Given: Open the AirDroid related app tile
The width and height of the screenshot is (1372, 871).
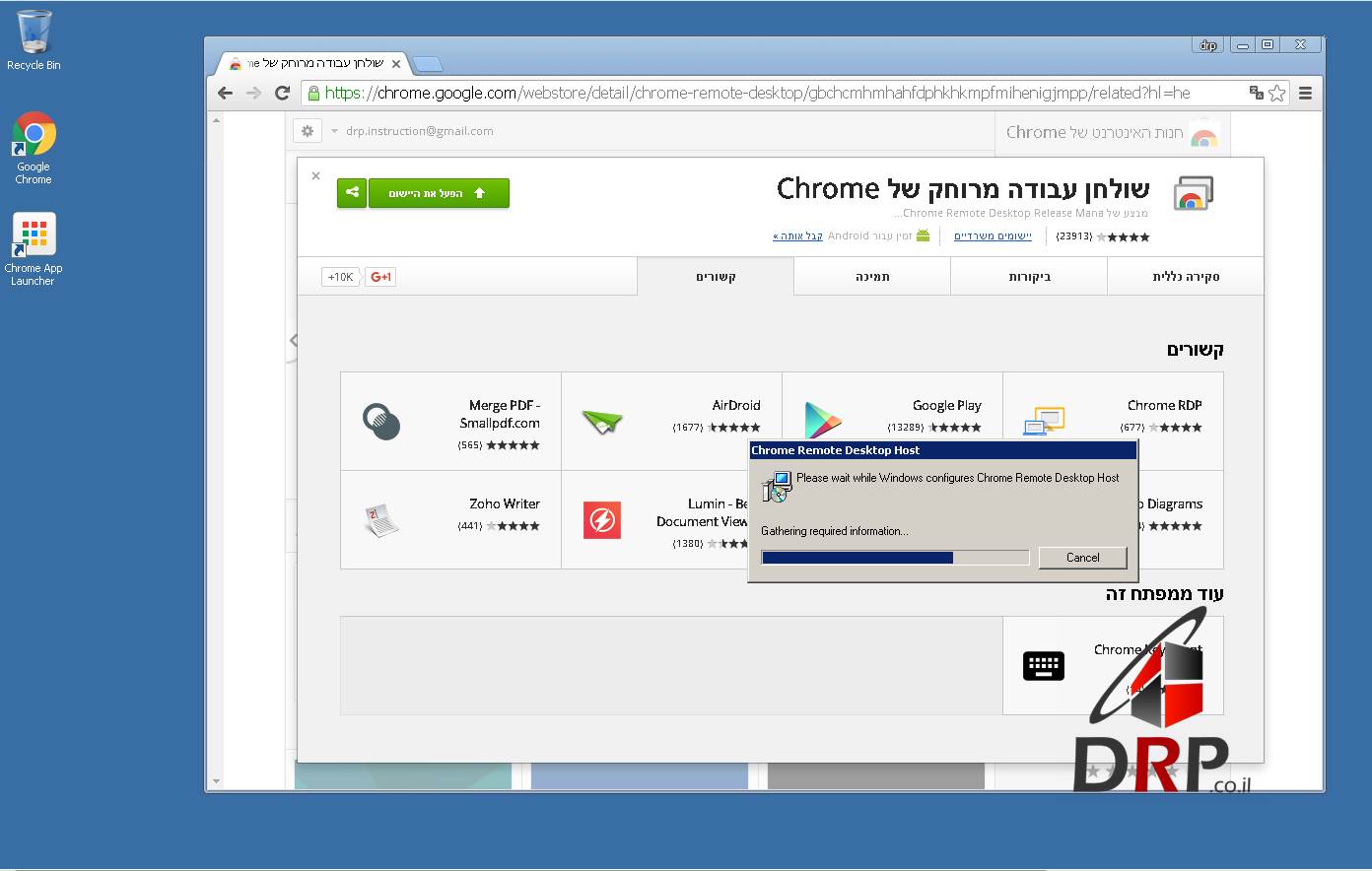Looking at the screenshot, I should [x=671, y=421].
